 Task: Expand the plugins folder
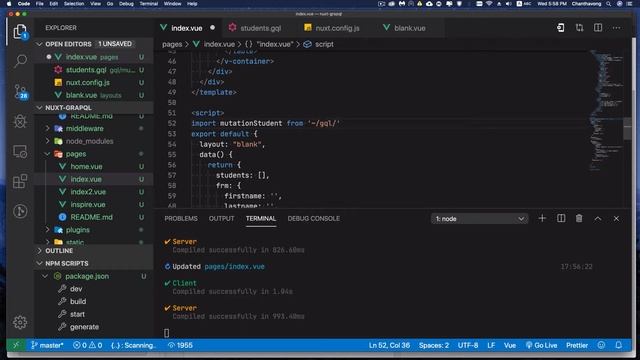click(48, 230)
